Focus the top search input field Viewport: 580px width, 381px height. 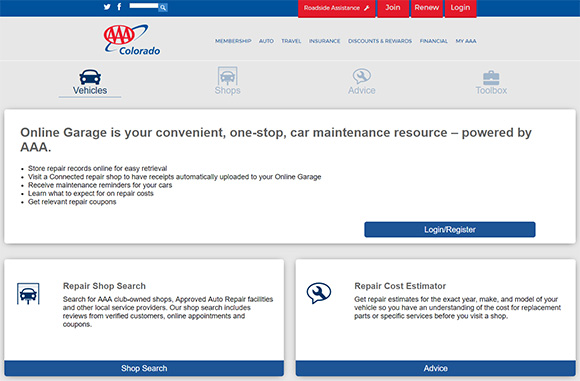[x=144, y=6]
